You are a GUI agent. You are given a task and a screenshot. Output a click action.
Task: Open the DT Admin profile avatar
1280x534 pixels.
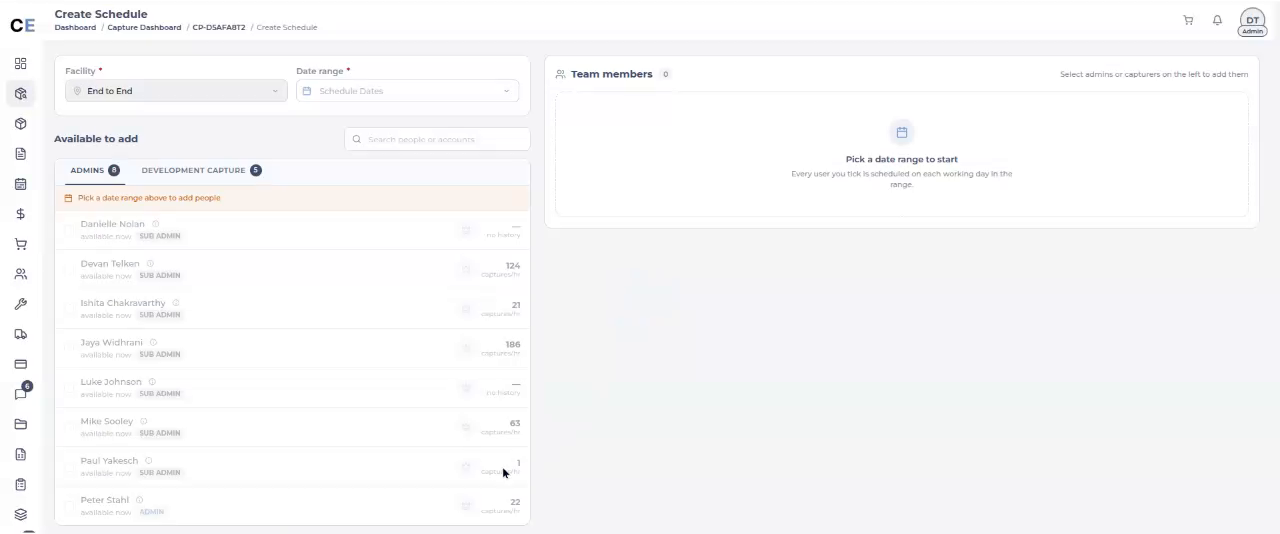1252,22
